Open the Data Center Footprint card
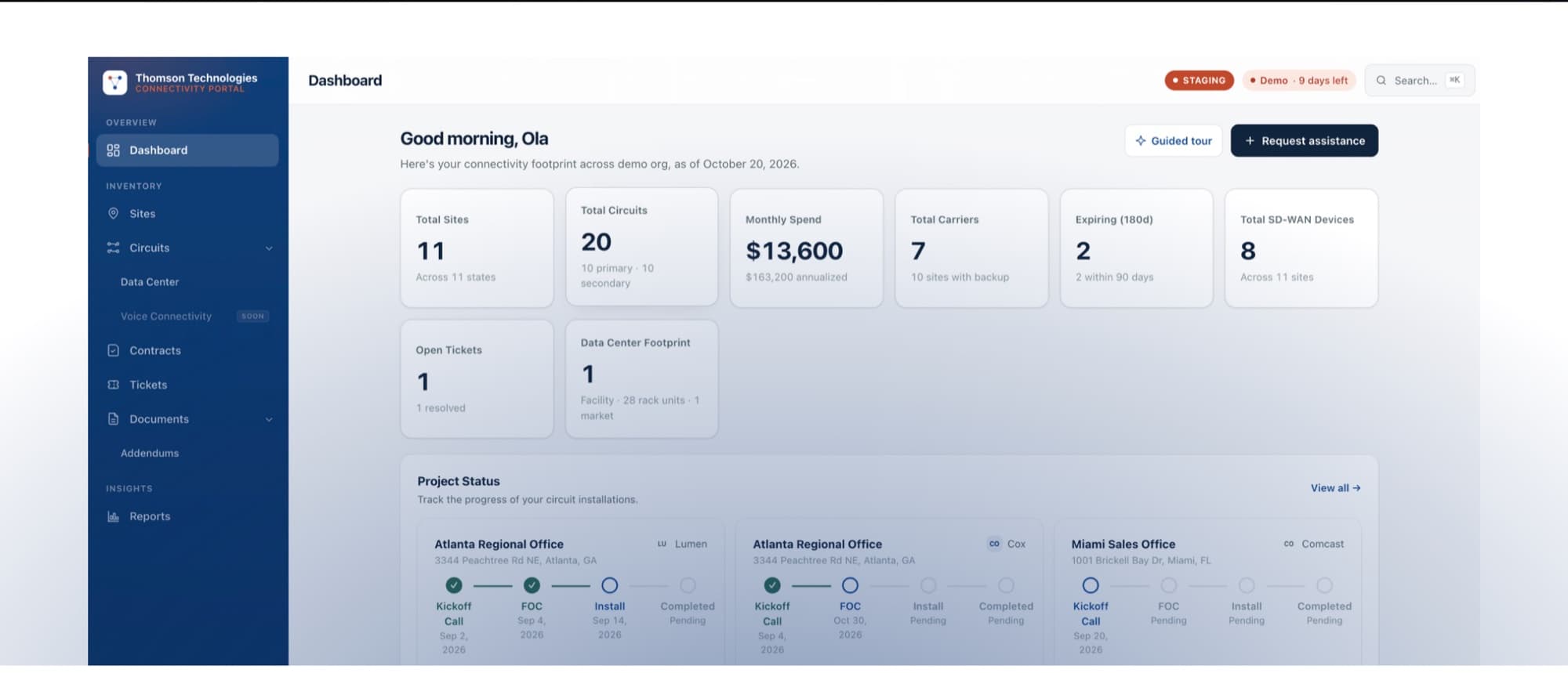Viewport: 1568px width, 673px height. (642, 379)
